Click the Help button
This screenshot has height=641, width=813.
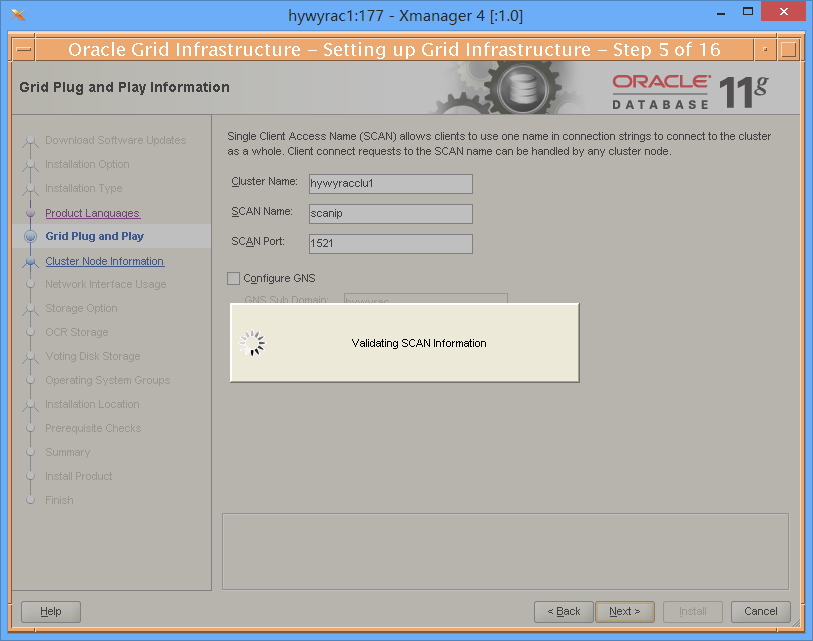pos(51,612)
